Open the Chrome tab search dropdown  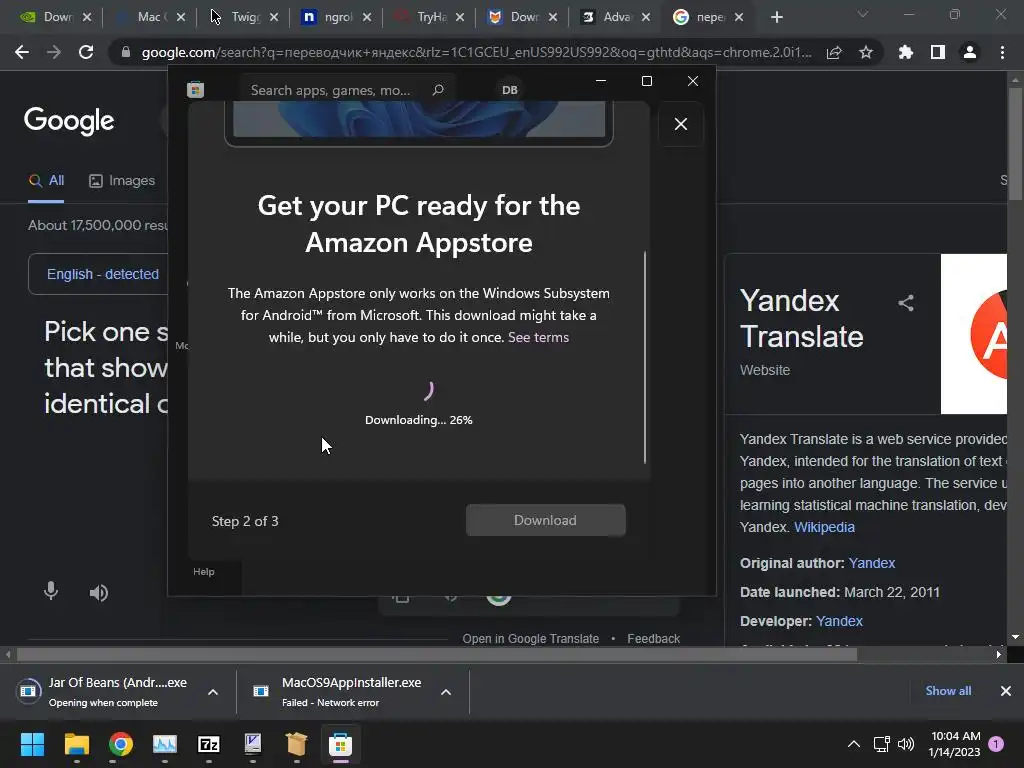click(863, 14)
